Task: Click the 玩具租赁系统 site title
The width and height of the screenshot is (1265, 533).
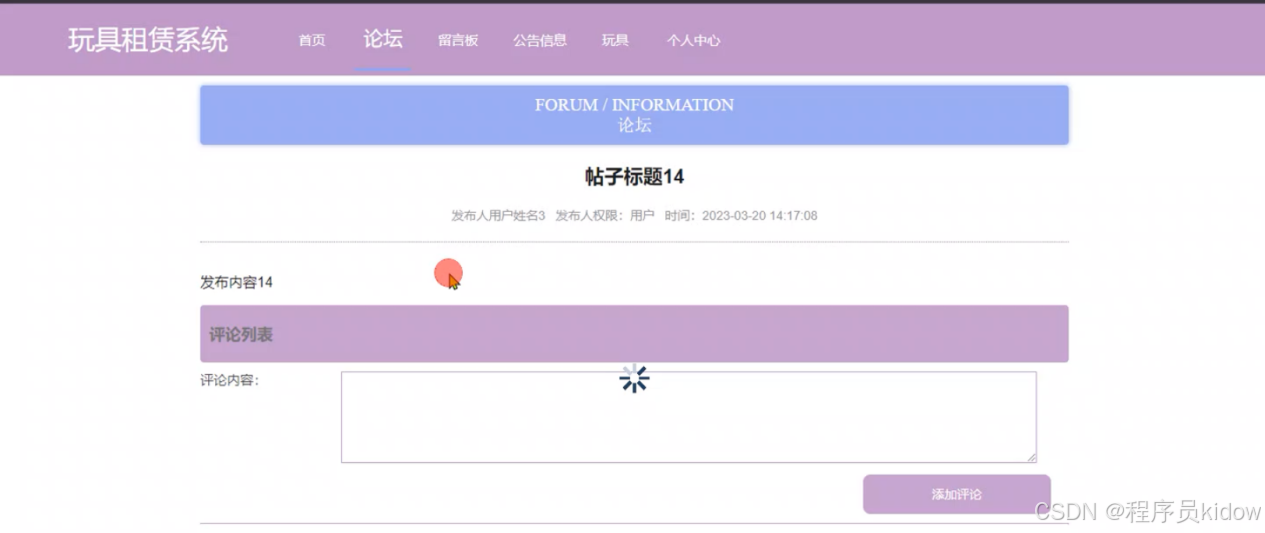Action: point(148,40)
